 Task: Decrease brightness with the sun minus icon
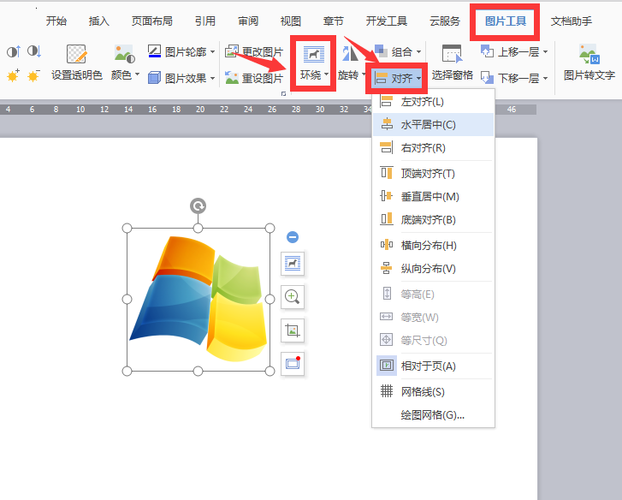(33, 75)
